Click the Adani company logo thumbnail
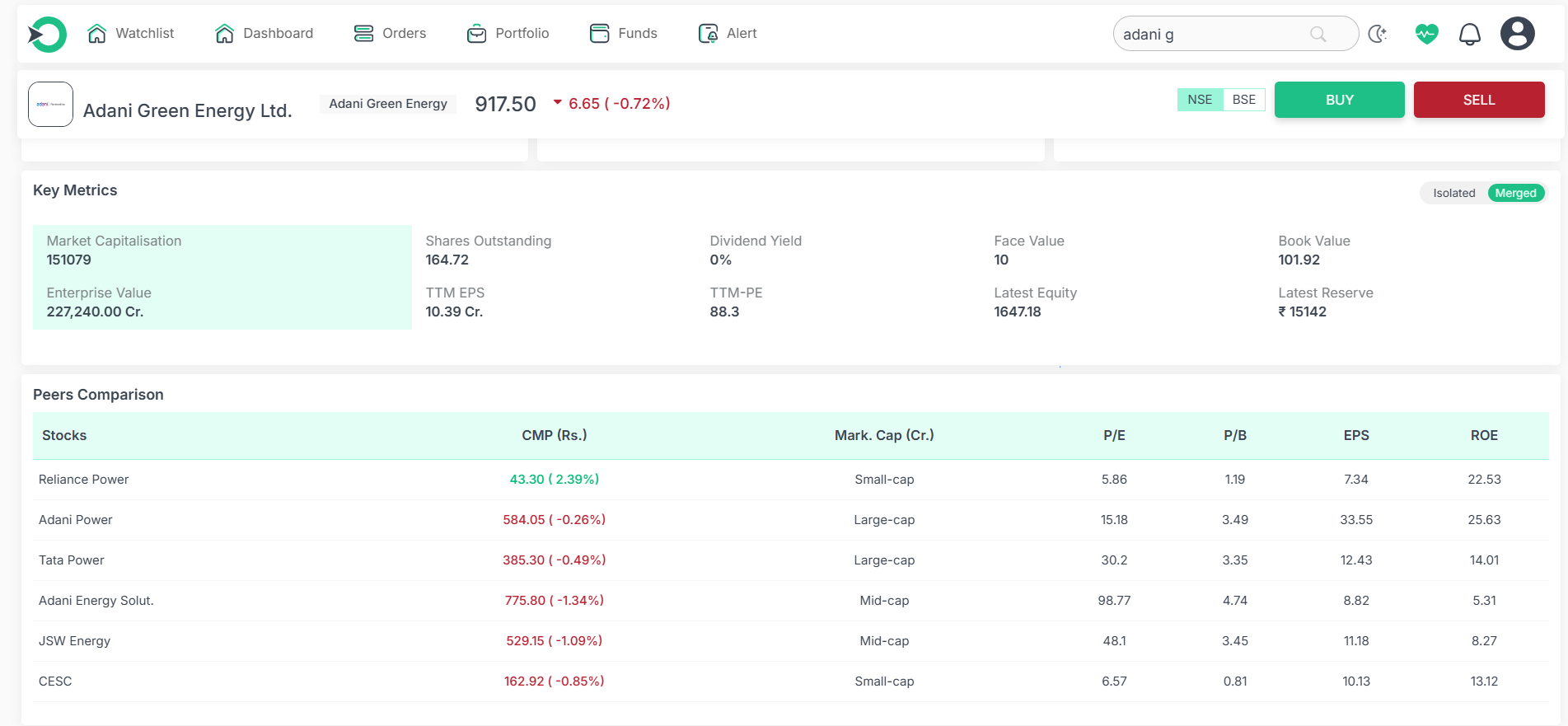The image size is (1568, 726). pyautogui.click(x=50, y=104)
